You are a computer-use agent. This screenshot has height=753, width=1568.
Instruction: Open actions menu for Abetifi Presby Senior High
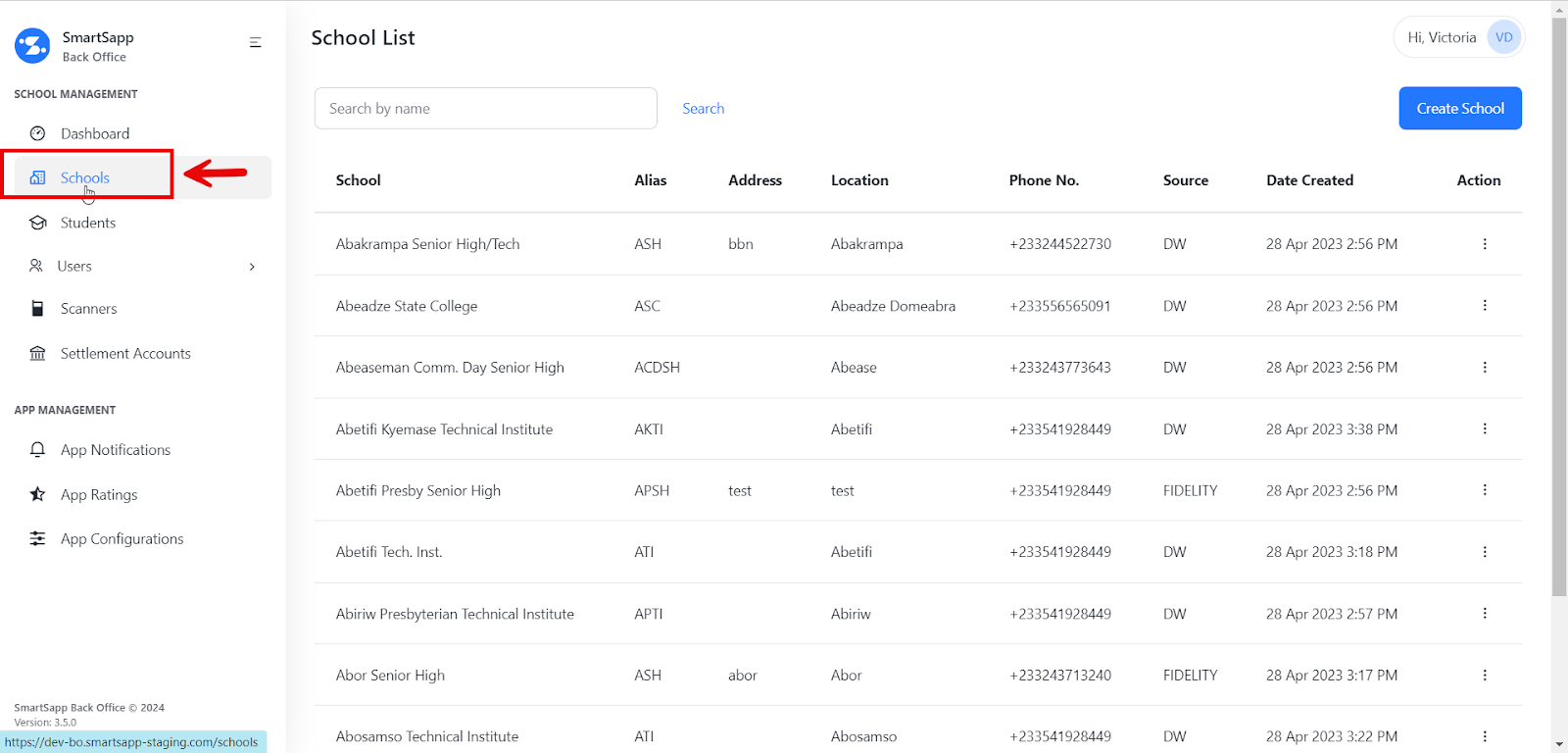pyautogui.click(x=1485, y=490)
